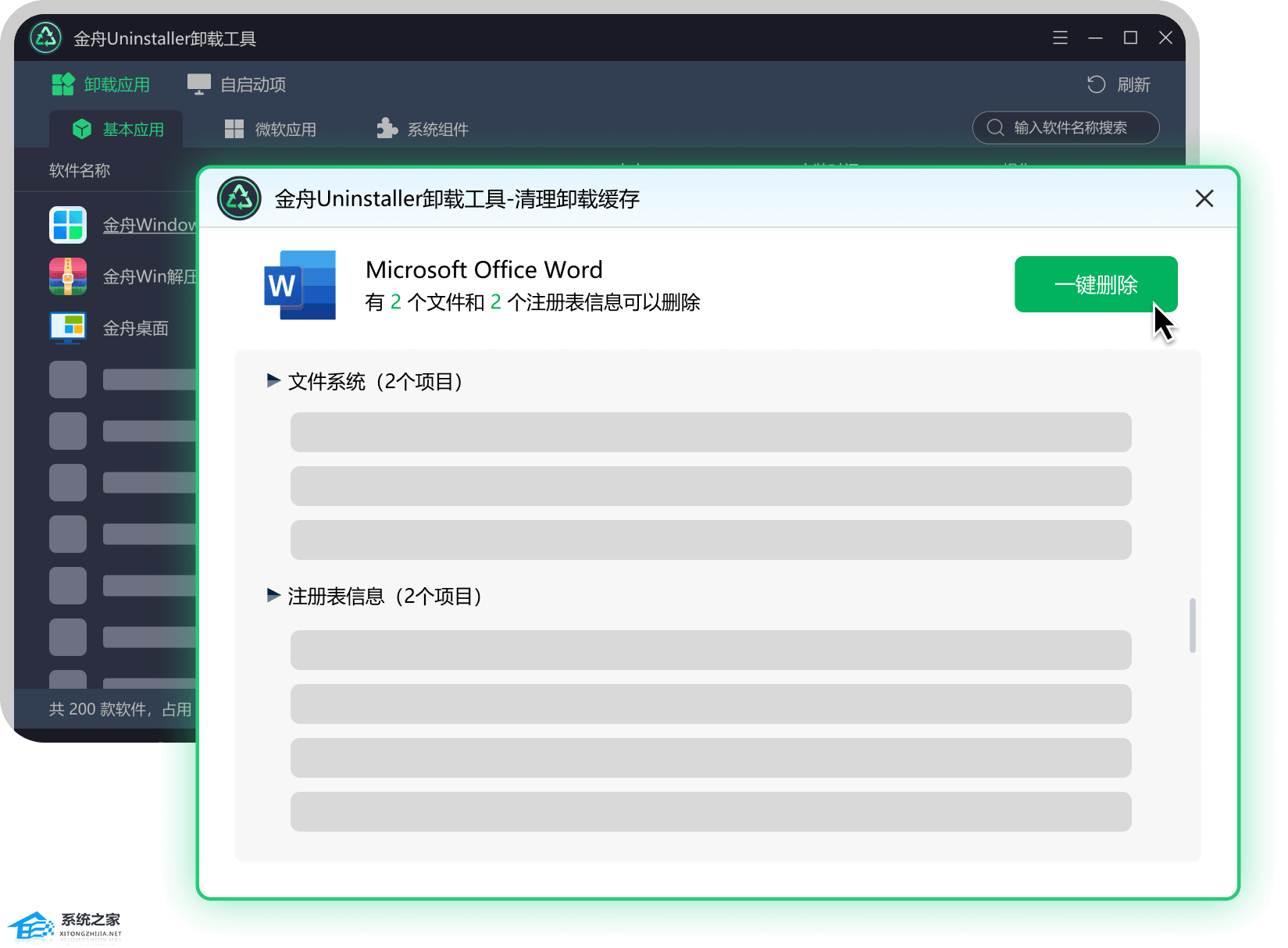
Task: Click the 自启动项 monitor icon
Action: coord(199,84)
